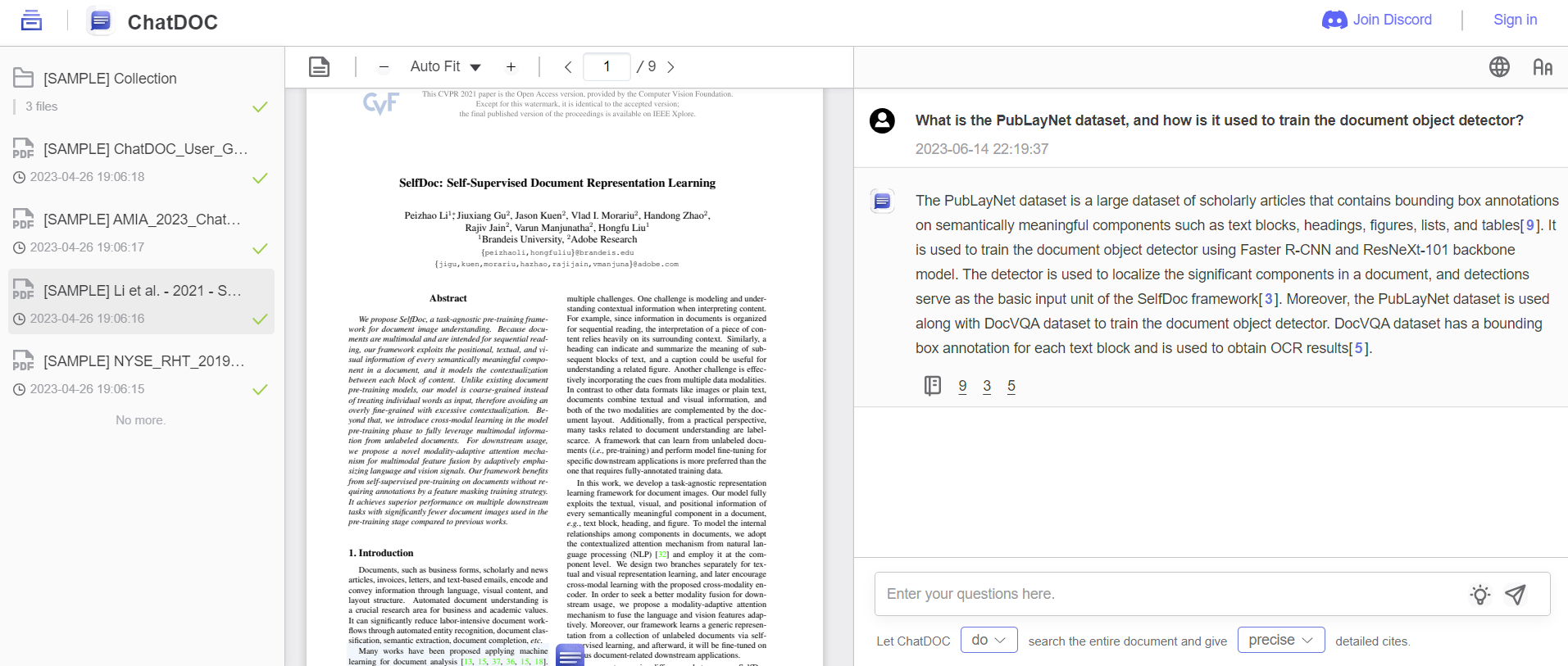The width and height of the screenshot is (1568, 666).
Task: Click the CVF watermark logo in PDF
Action: coord(381,103)
